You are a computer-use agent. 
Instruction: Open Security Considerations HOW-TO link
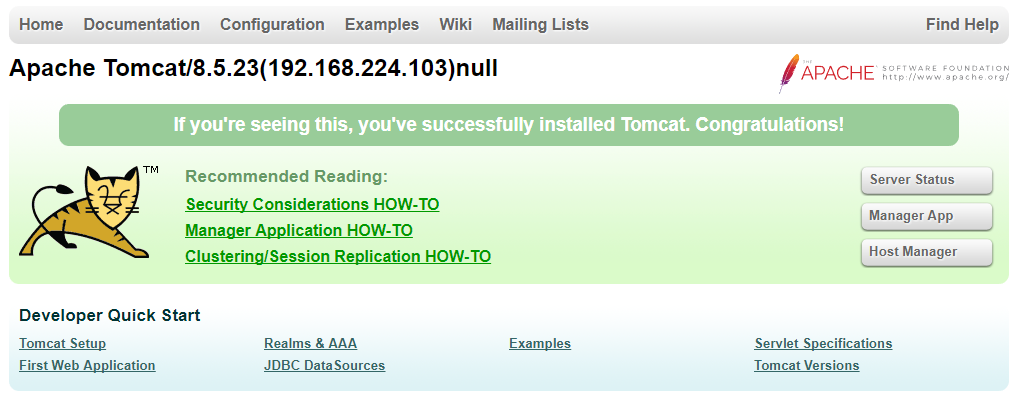click(x=312, y=205)
